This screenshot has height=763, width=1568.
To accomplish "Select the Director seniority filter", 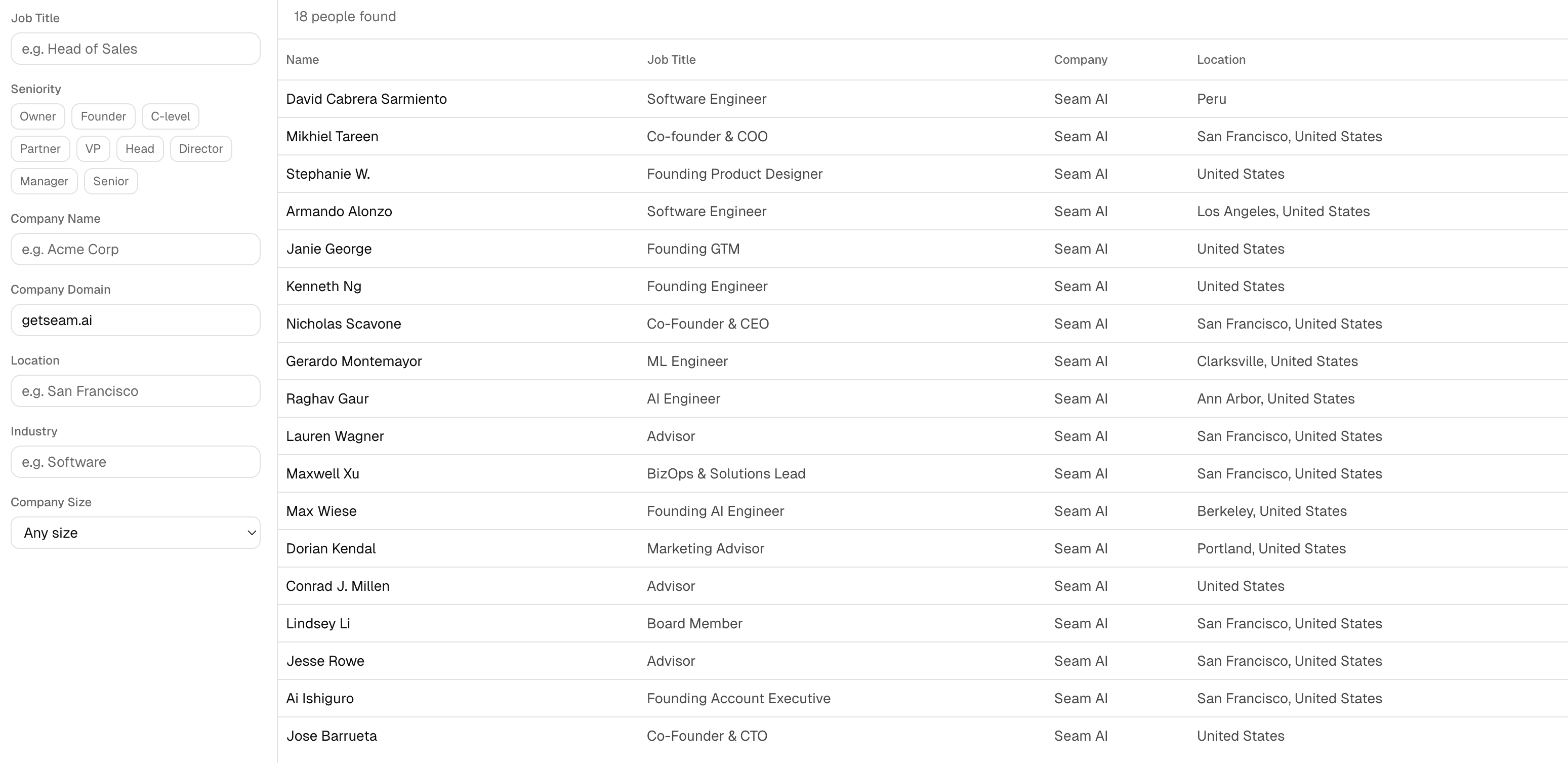I will coord(201,148).
